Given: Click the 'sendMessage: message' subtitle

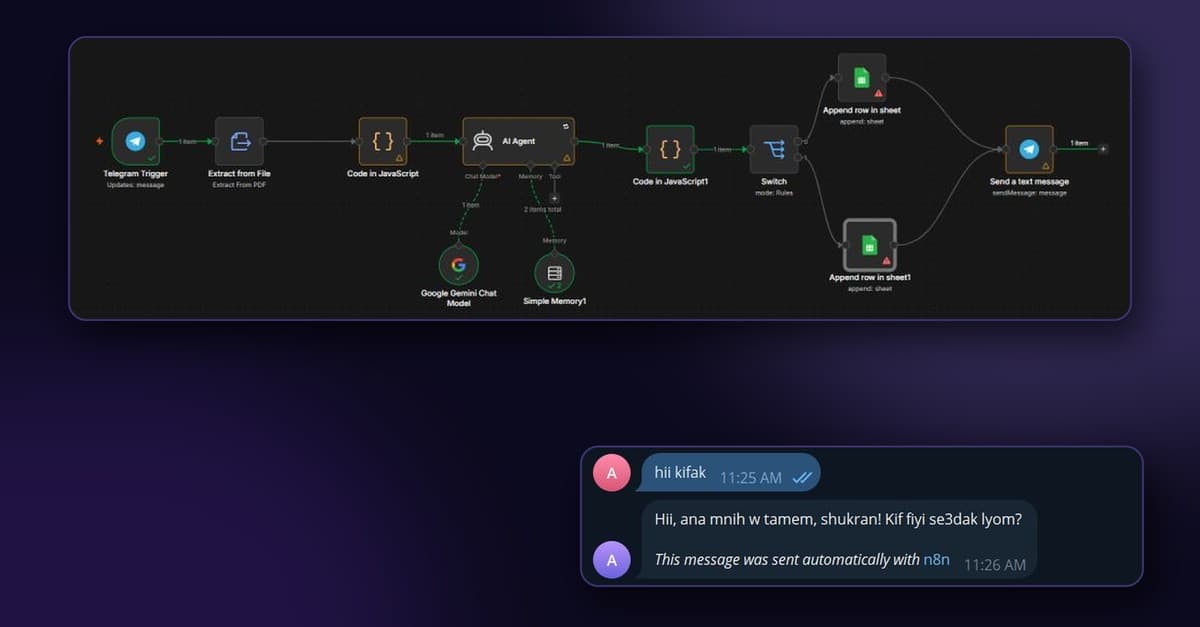Looking at the screenshot, I should [x=1029, y=193].
